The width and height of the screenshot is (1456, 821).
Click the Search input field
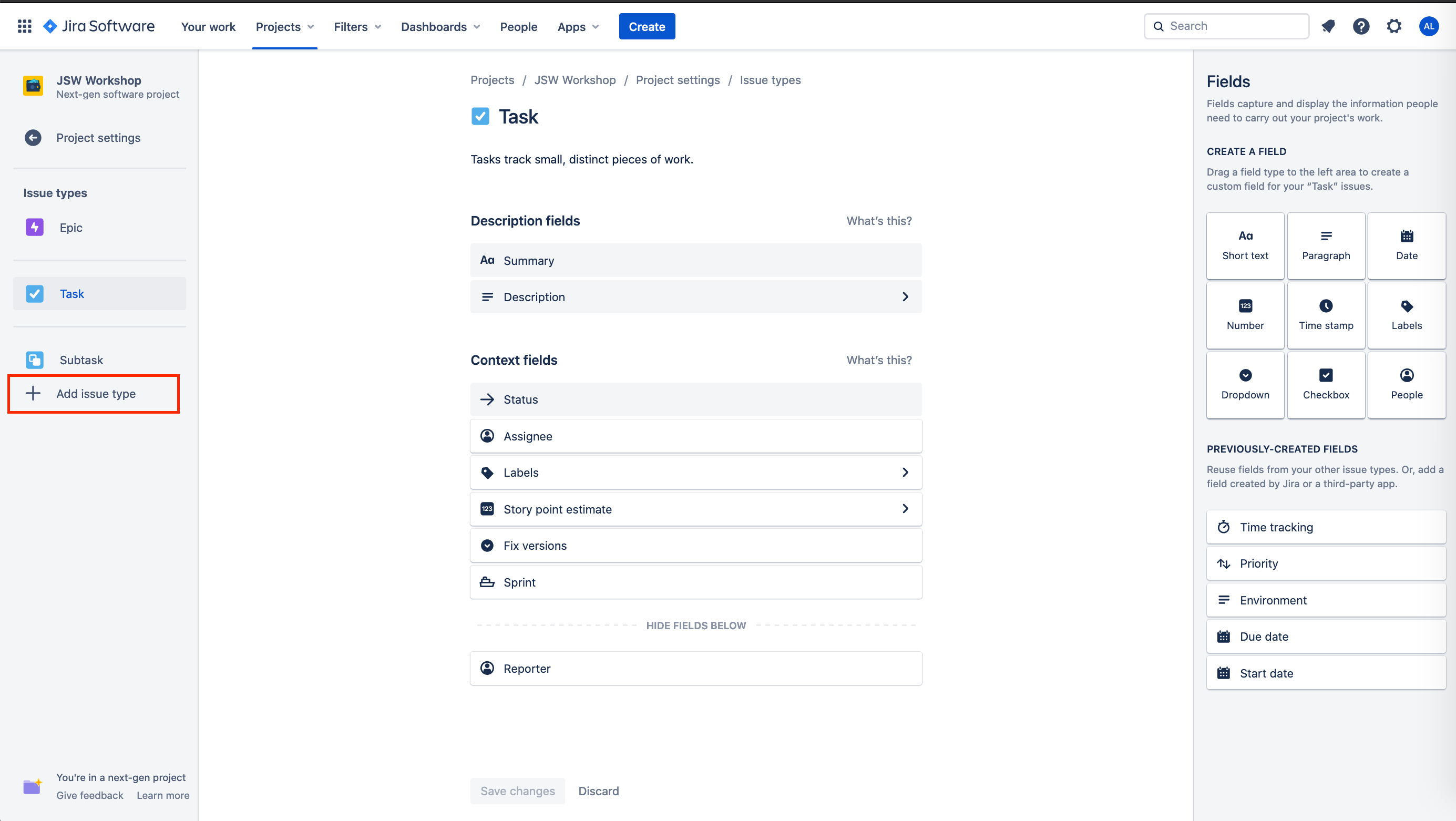pos(1226,26)
